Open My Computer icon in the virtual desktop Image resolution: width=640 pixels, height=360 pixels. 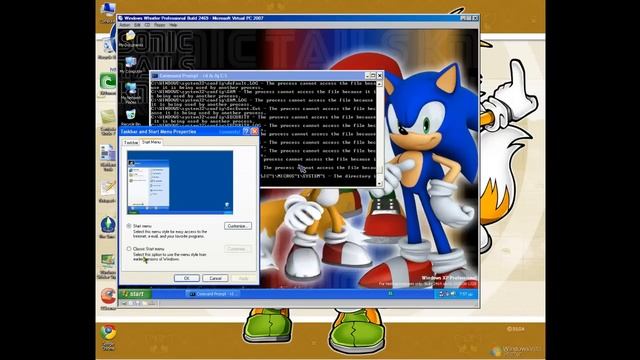pyautogui.click(x=131, y=65)
